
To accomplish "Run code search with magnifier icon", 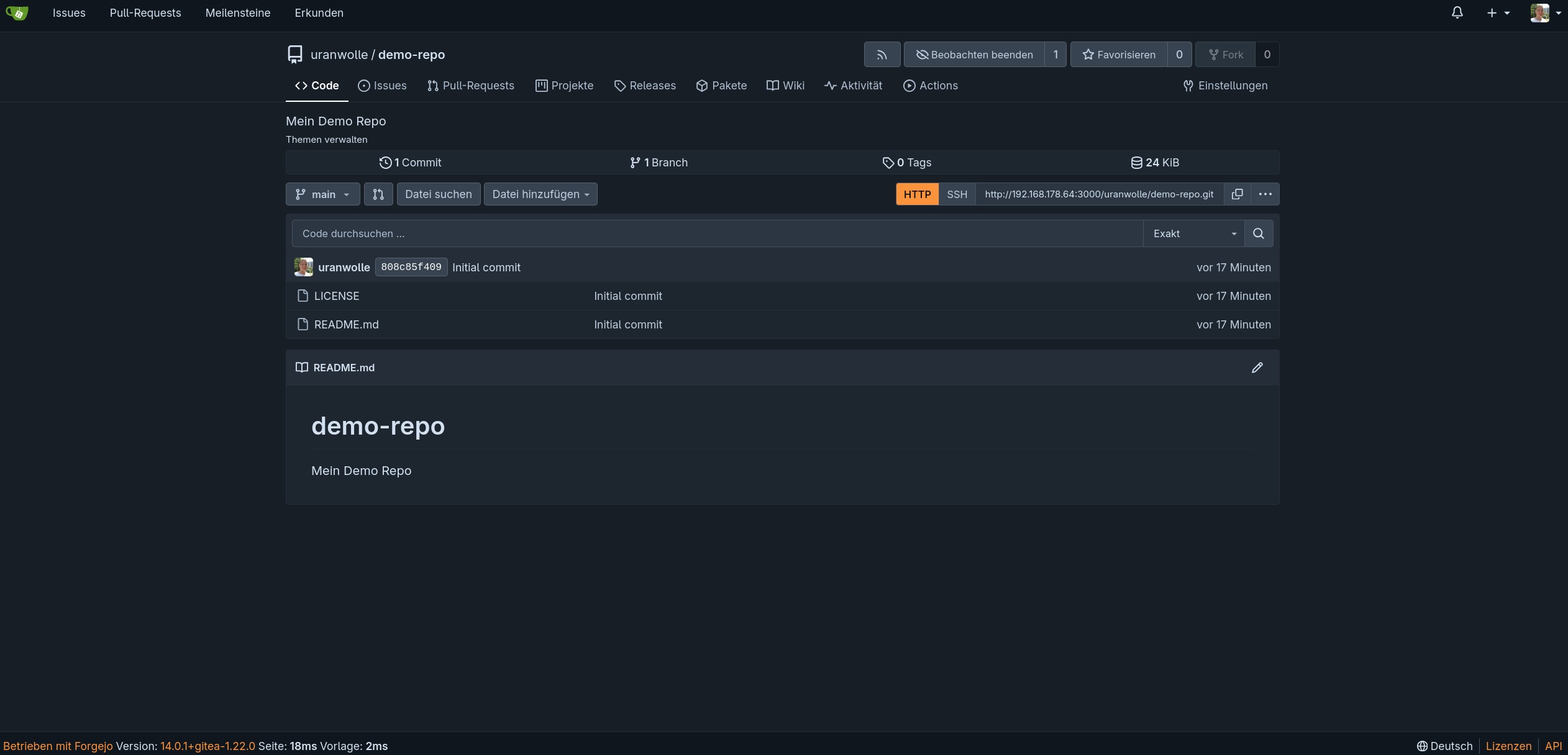I will (1258, 233).
